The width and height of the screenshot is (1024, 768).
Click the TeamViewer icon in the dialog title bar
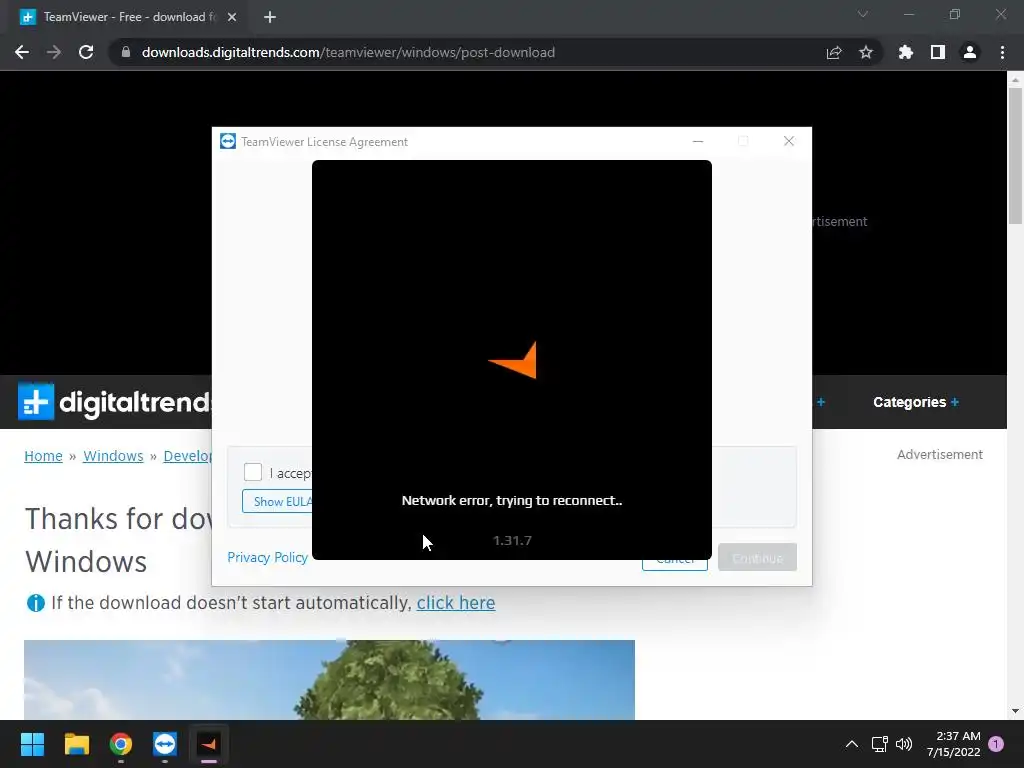[228, 141]
